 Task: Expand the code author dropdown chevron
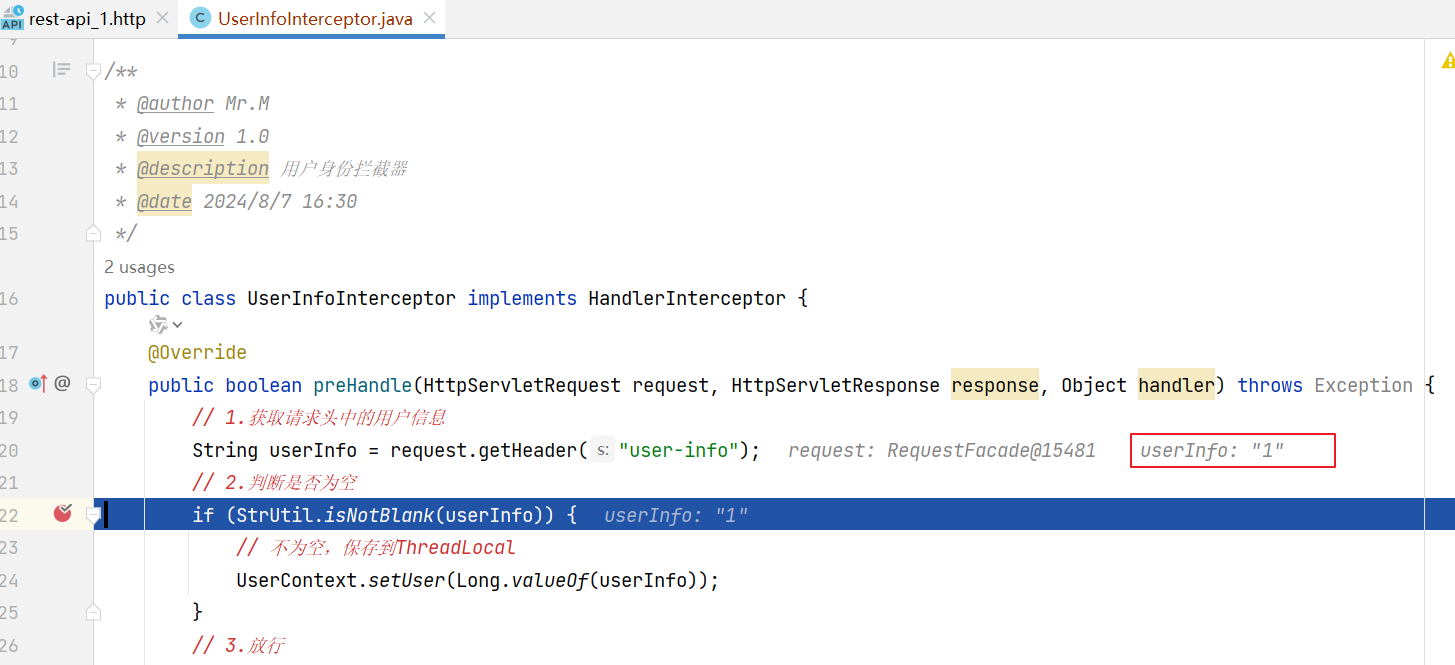(x=178, y=324)
